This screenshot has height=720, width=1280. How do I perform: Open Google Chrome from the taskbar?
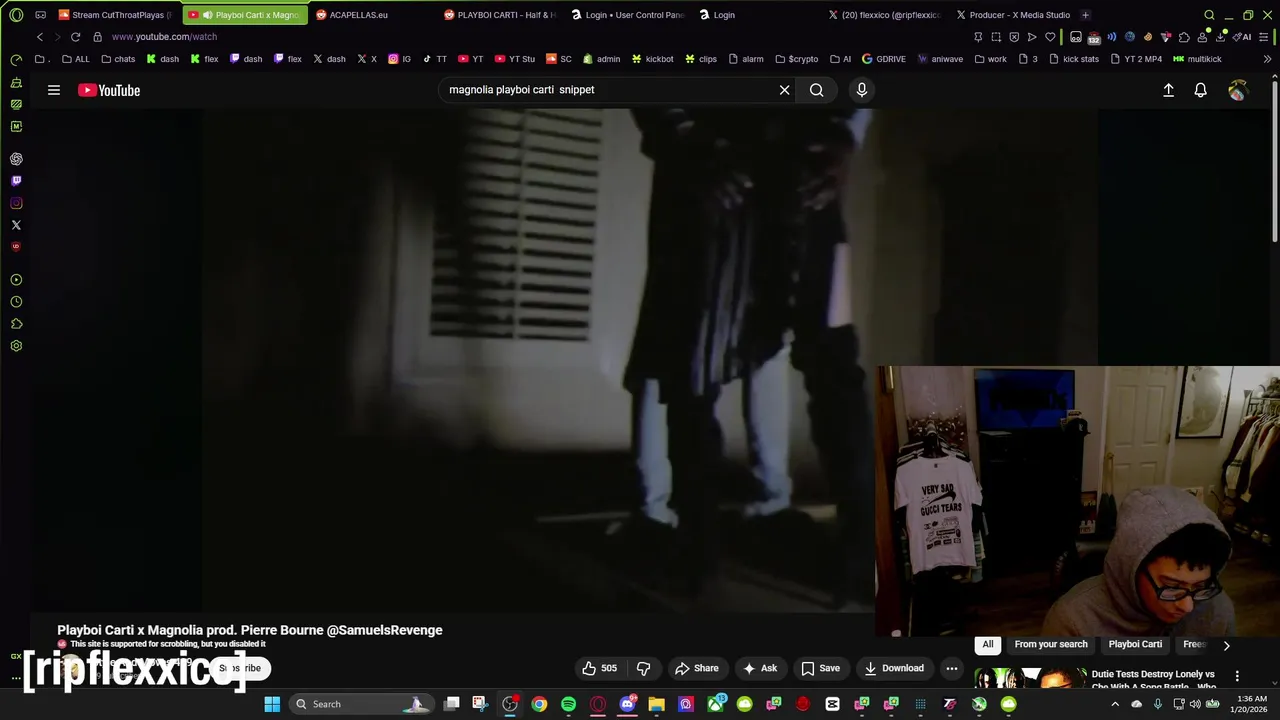540,704
